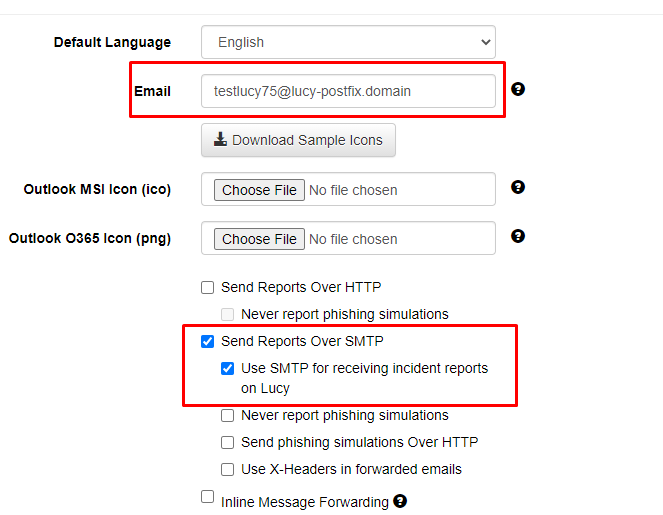The image size is (663, 515).
Task: Uncheck Send Reports Over SMTP
Action: [x=207, y=341]
